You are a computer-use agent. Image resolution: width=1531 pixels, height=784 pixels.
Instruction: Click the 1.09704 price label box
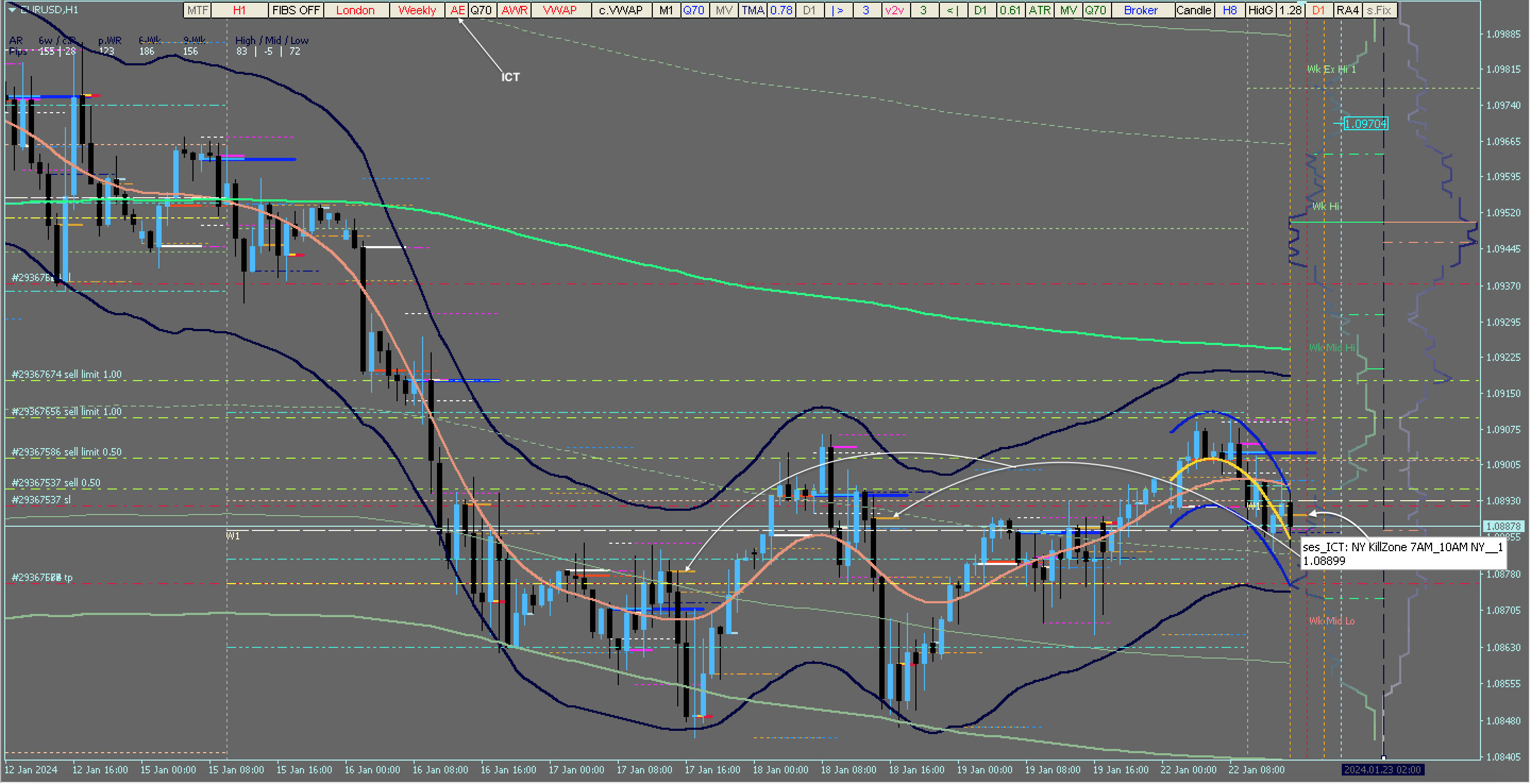(x=1365, y=124)
